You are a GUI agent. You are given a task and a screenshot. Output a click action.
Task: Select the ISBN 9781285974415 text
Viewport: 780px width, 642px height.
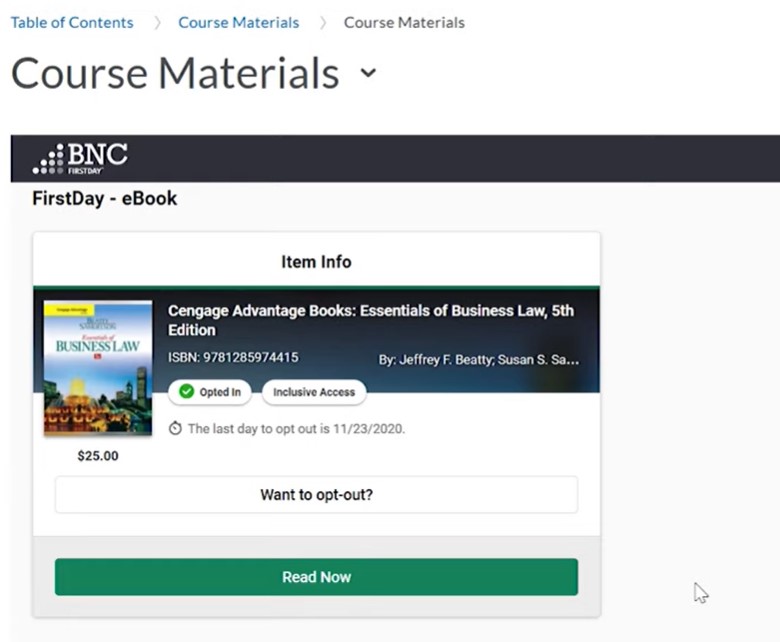233,357
